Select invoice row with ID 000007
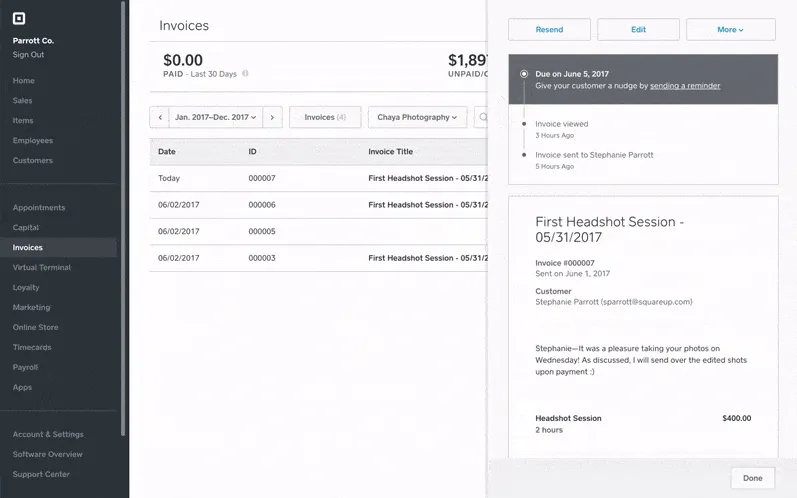This screenshot has width=797, height=498. [318, 178]
